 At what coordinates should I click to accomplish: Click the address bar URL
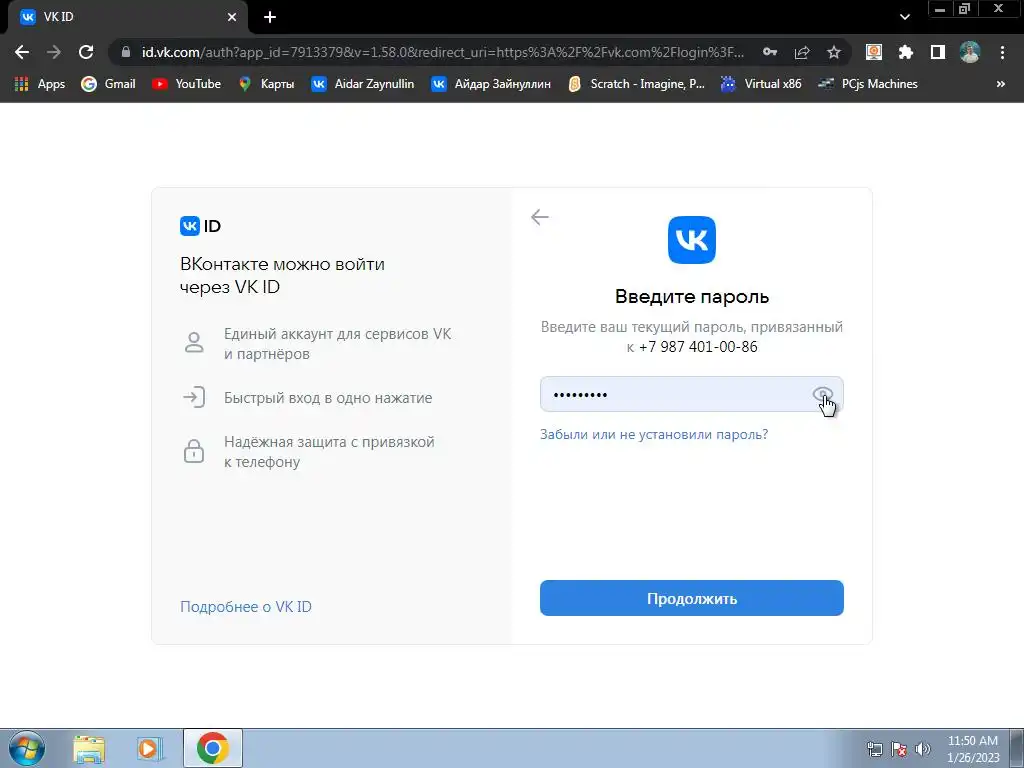443,52
